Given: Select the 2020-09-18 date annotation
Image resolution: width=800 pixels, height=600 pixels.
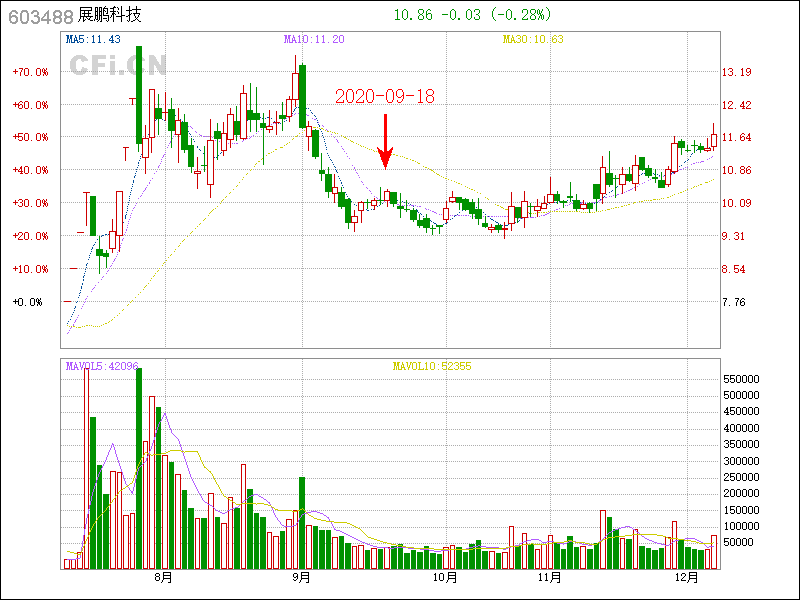Looking at the screenshot, I should pos(384,96).
